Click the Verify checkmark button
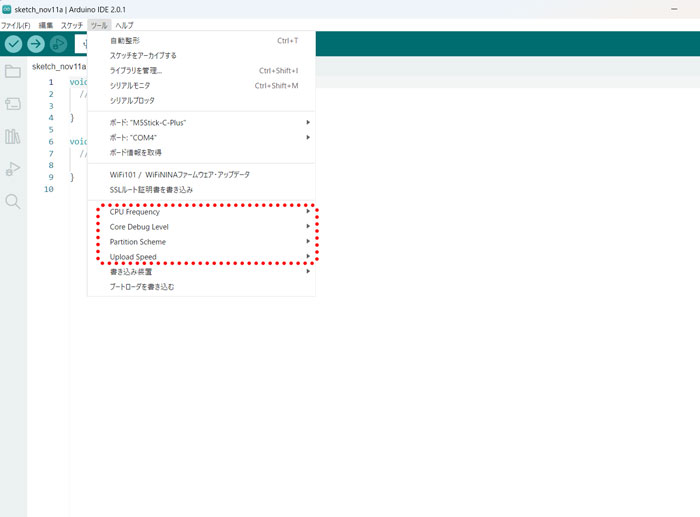700x517 pixels. [x=13, y=44]
